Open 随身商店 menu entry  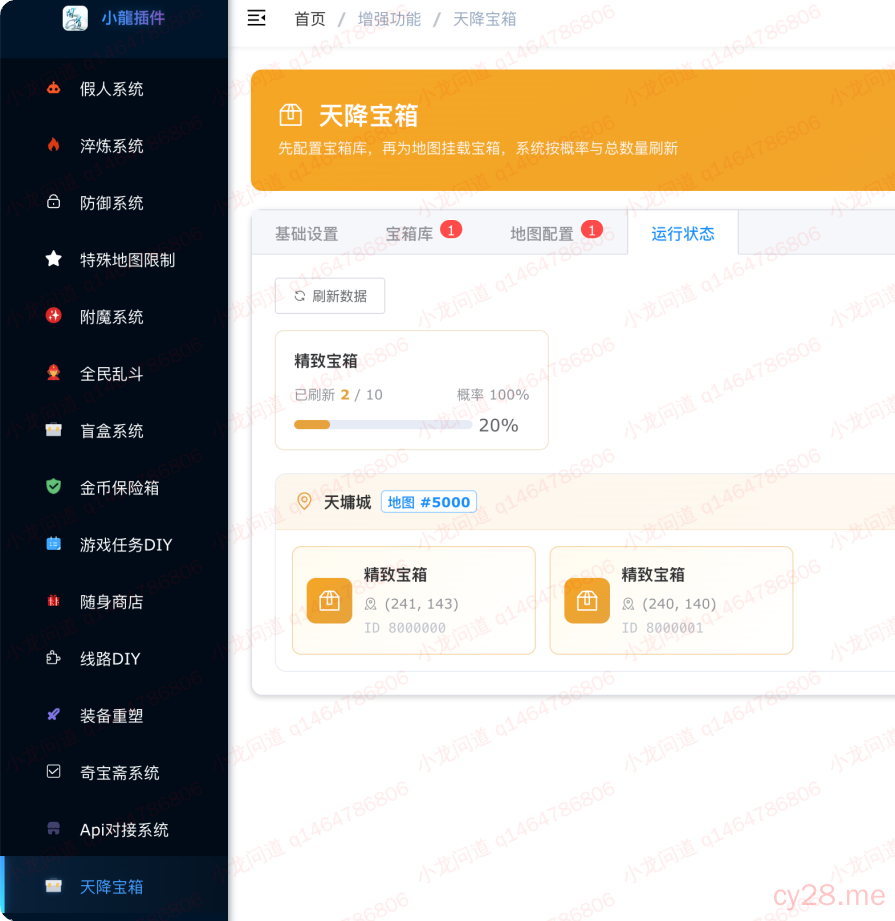114,601
